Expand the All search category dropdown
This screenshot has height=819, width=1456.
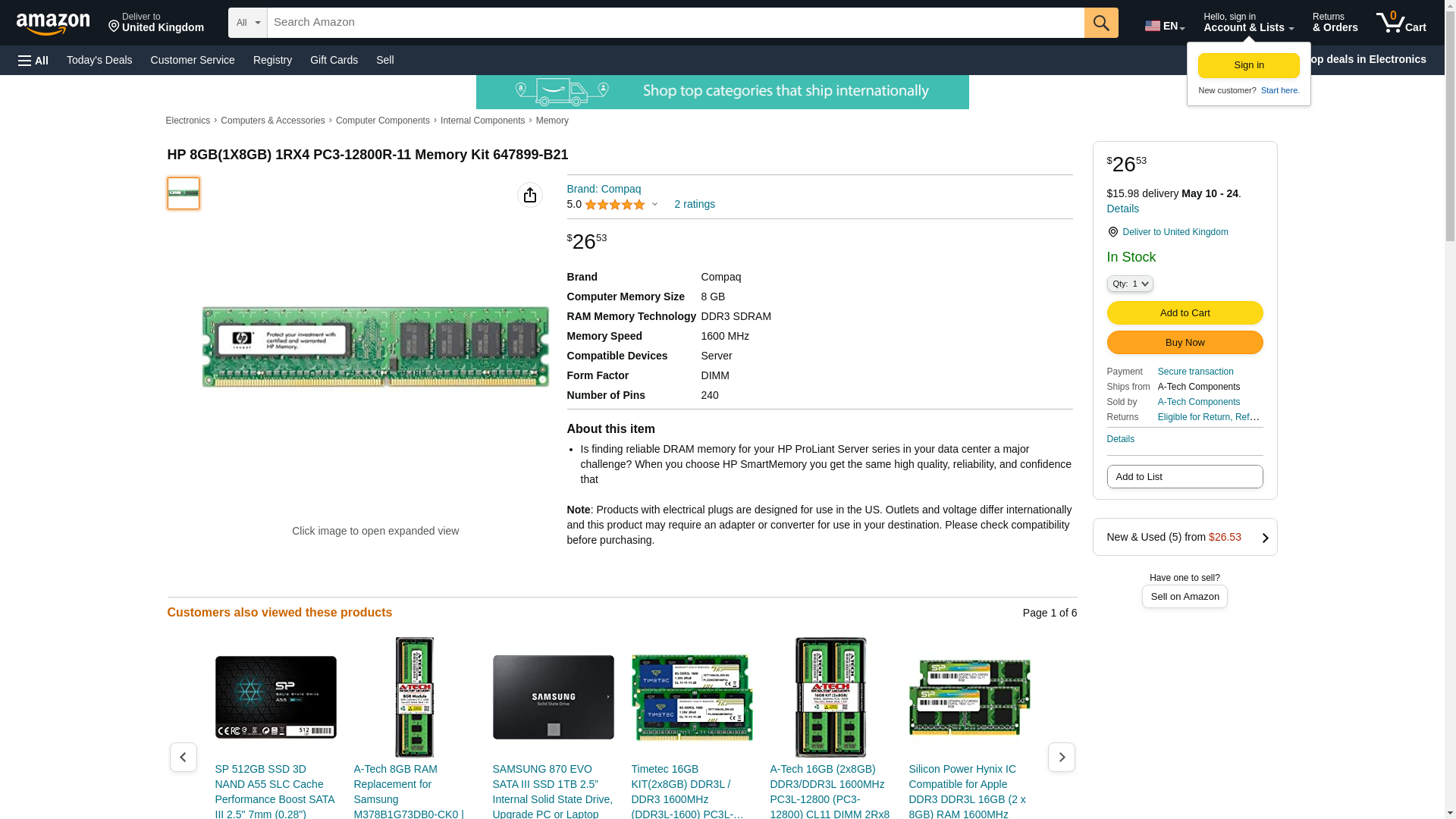(x=247, y=23)
